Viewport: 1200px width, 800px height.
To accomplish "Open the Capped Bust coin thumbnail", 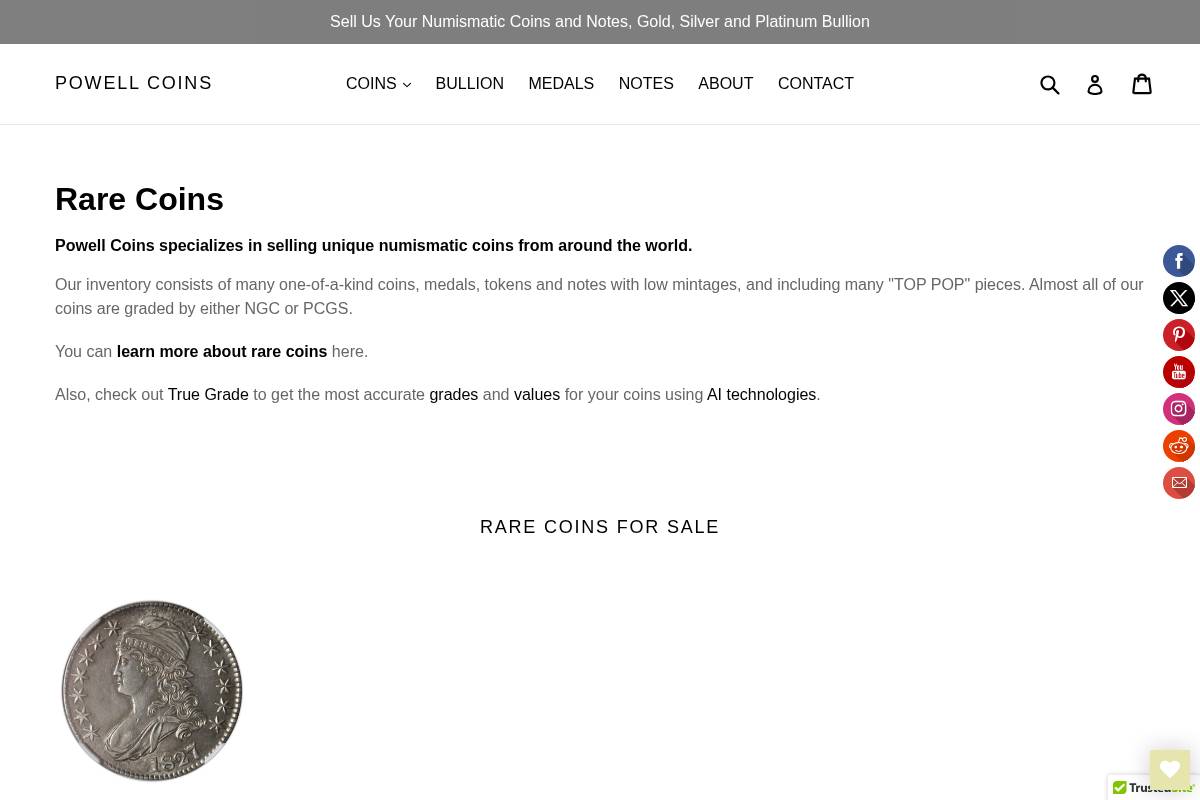I will point(152,690).
